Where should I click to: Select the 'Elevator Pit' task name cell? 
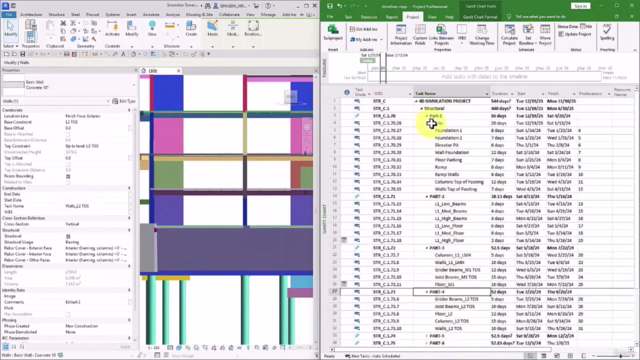click(452, 145)
